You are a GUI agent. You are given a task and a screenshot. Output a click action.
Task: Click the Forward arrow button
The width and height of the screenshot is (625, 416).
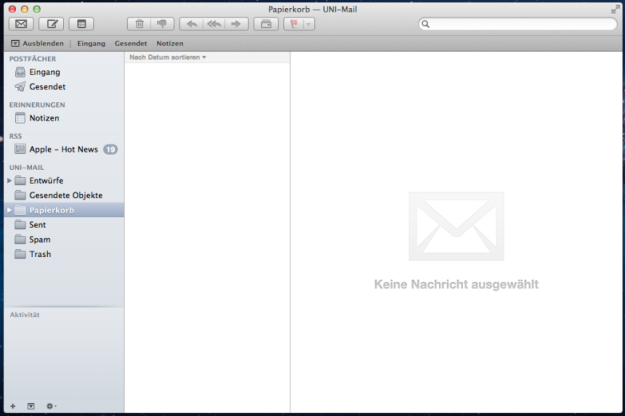(237, 23)
